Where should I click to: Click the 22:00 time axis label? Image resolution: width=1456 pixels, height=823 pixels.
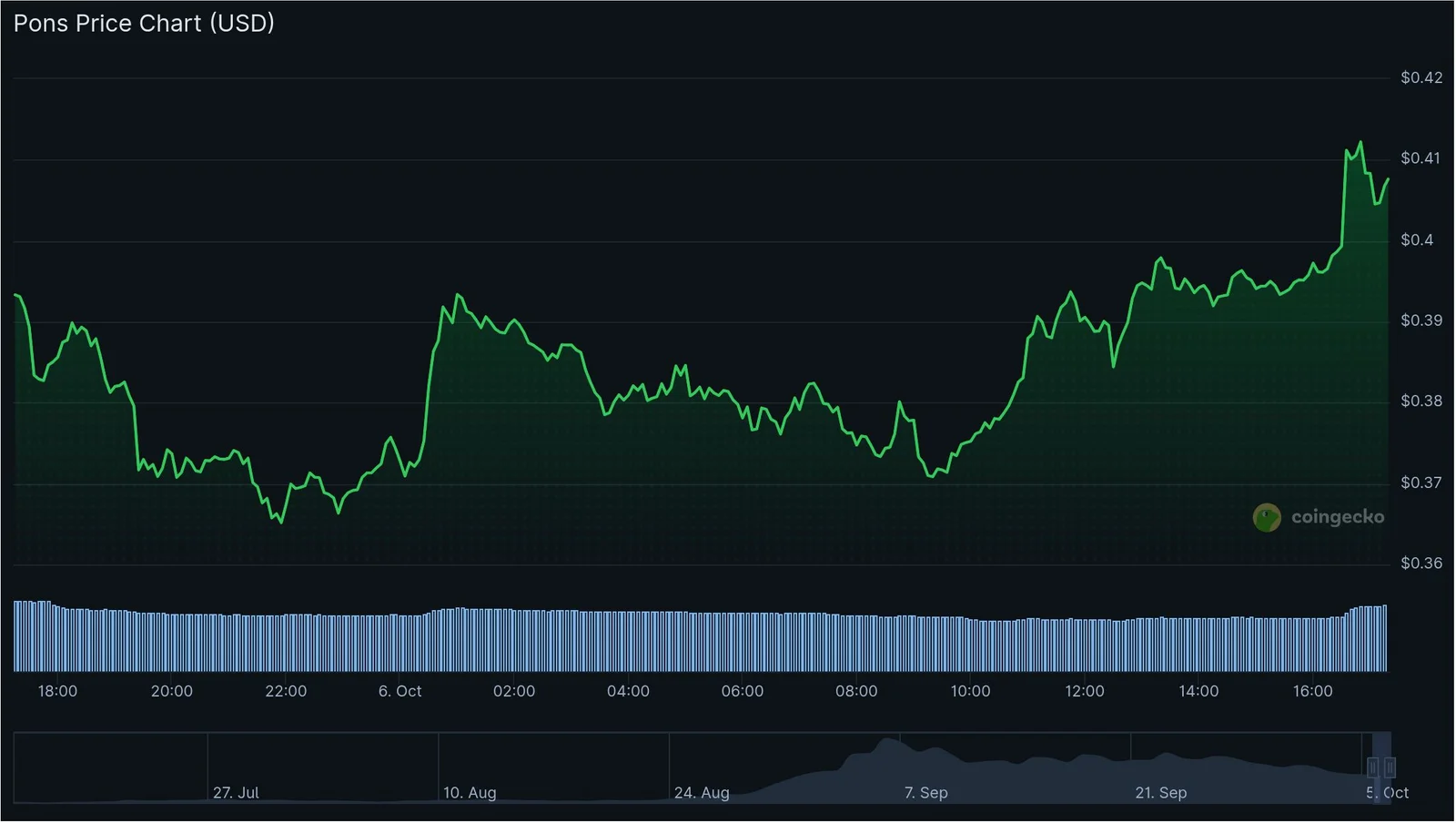(x=286, y=692)
